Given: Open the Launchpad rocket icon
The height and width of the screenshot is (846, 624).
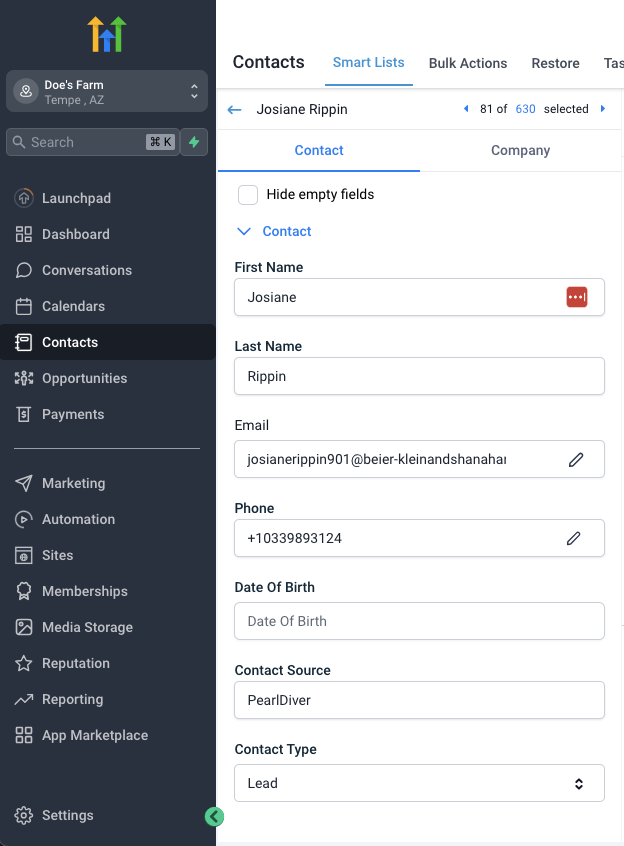Looking at the screenshot, I should 24,198.
